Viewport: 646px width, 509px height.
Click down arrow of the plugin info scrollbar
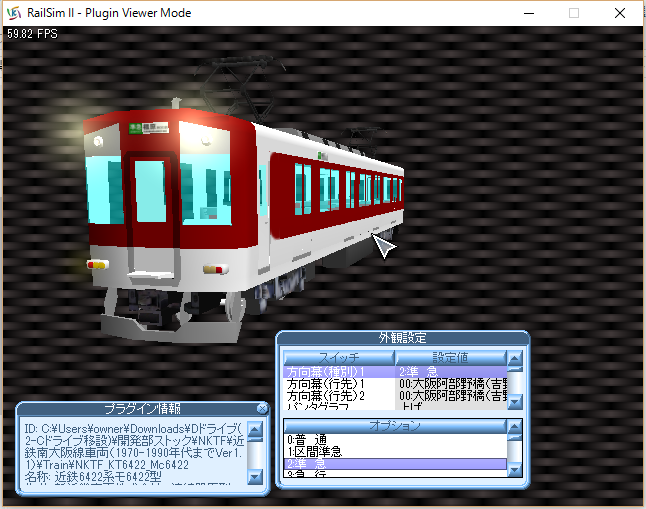click(x=255, y=477)
